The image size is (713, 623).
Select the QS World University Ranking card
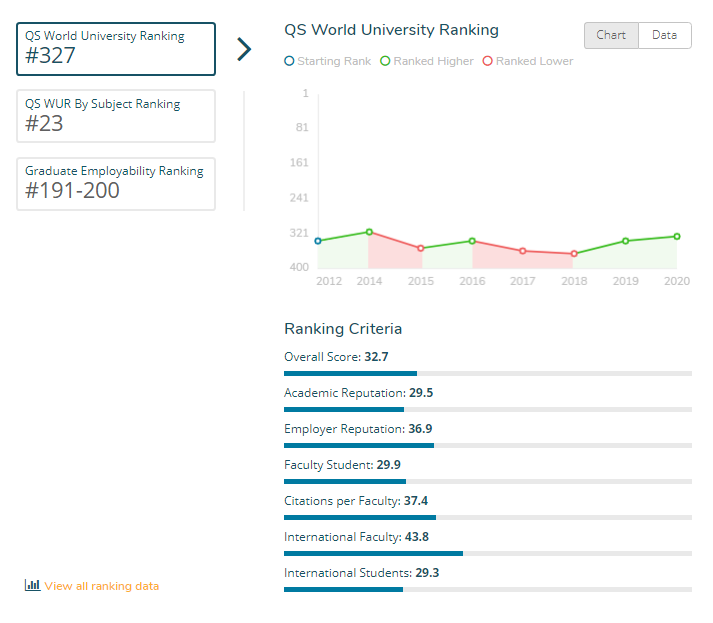click(x=116, y=49)
